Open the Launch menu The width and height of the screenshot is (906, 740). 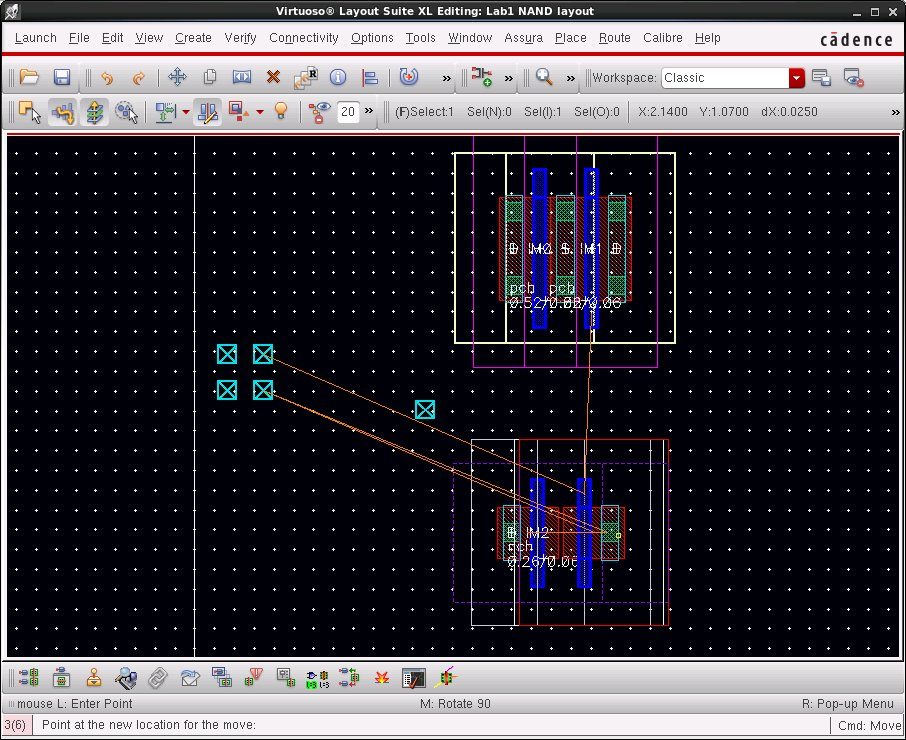pyautogui.click(x=36, y=38)
